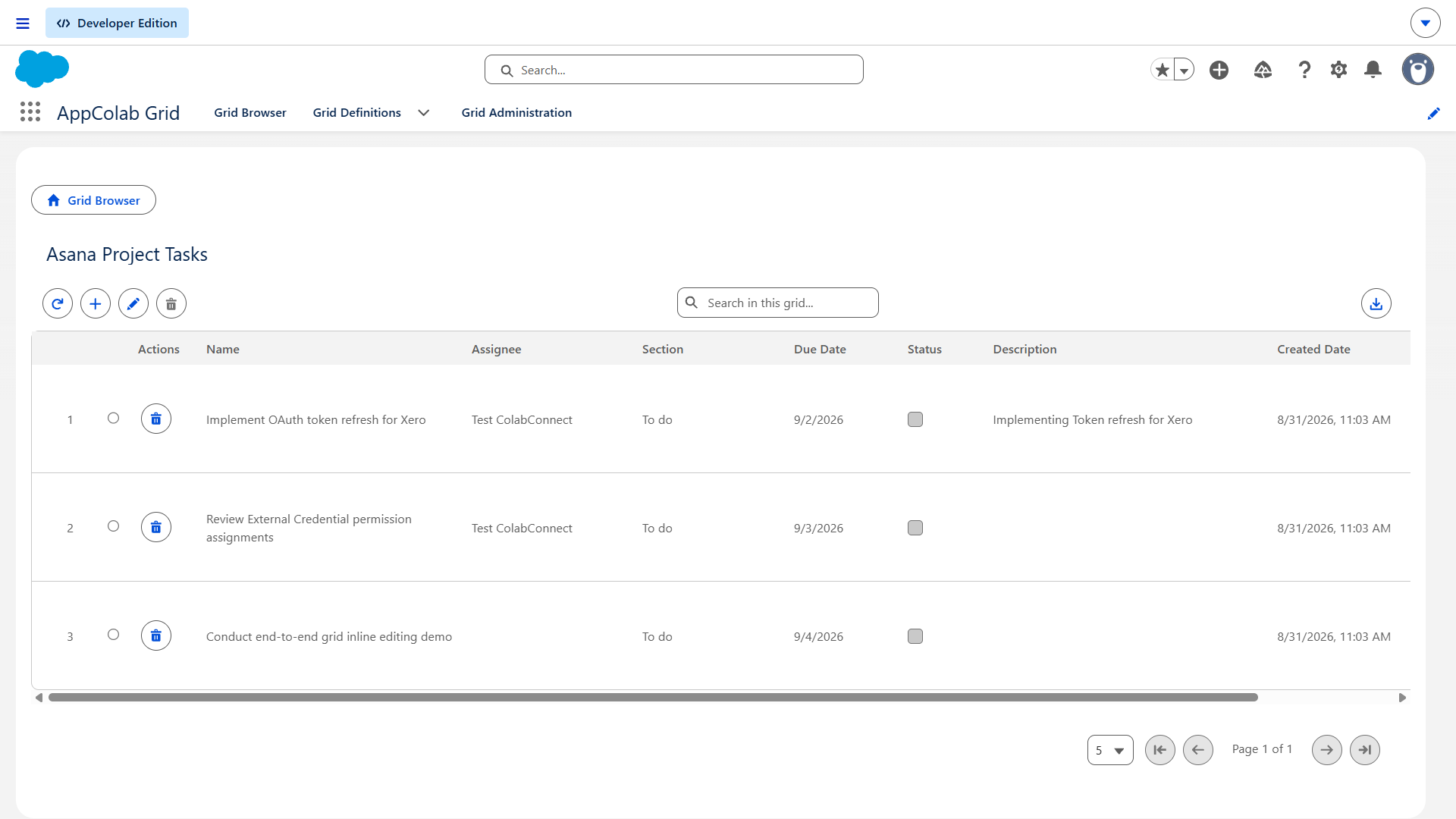Open the user profile avatar
Viewport: 1456px width, 819px height.
click(x=1417, y=69)
